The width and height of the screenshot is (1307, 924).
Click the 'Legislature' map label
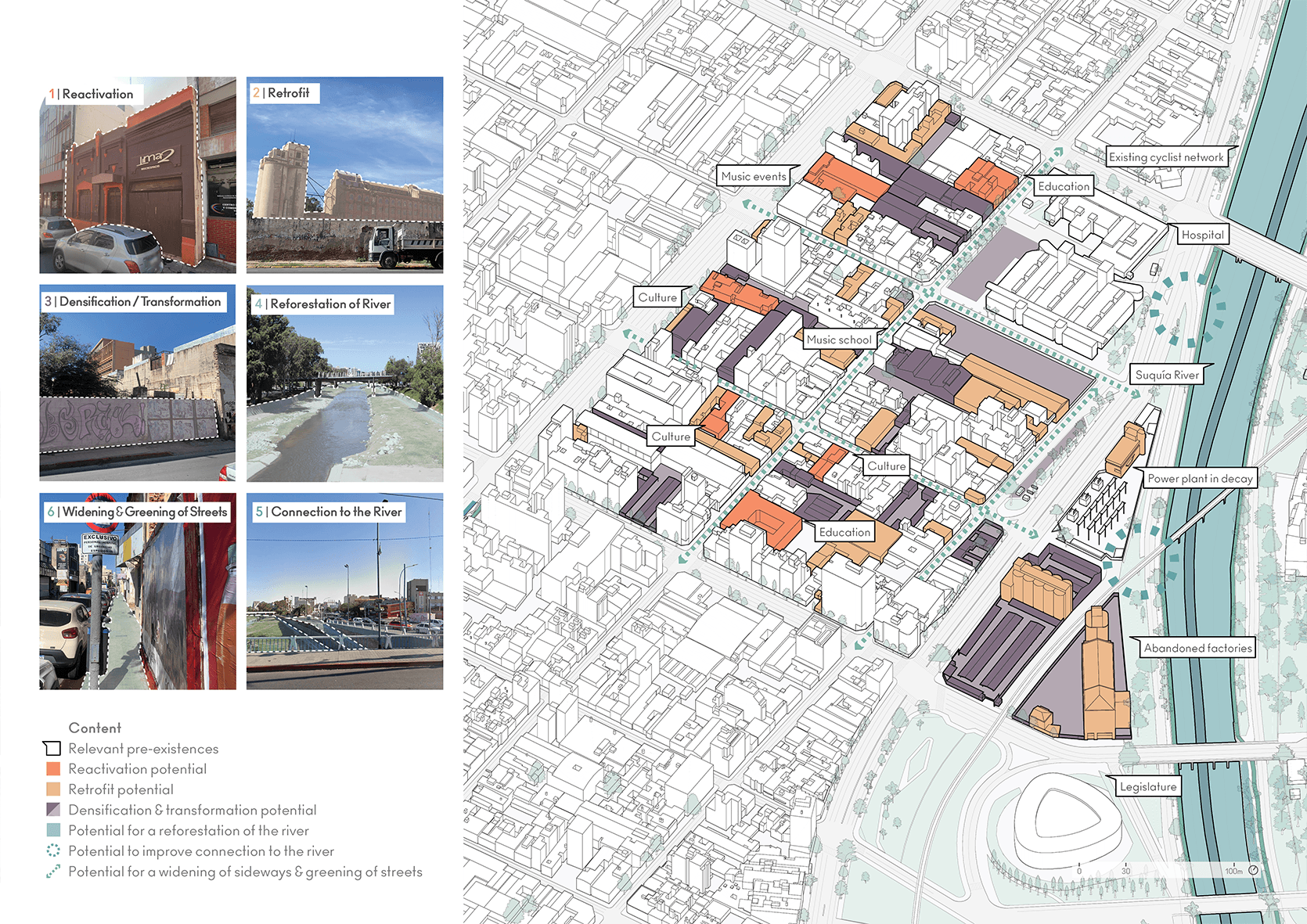point(1148,786)
